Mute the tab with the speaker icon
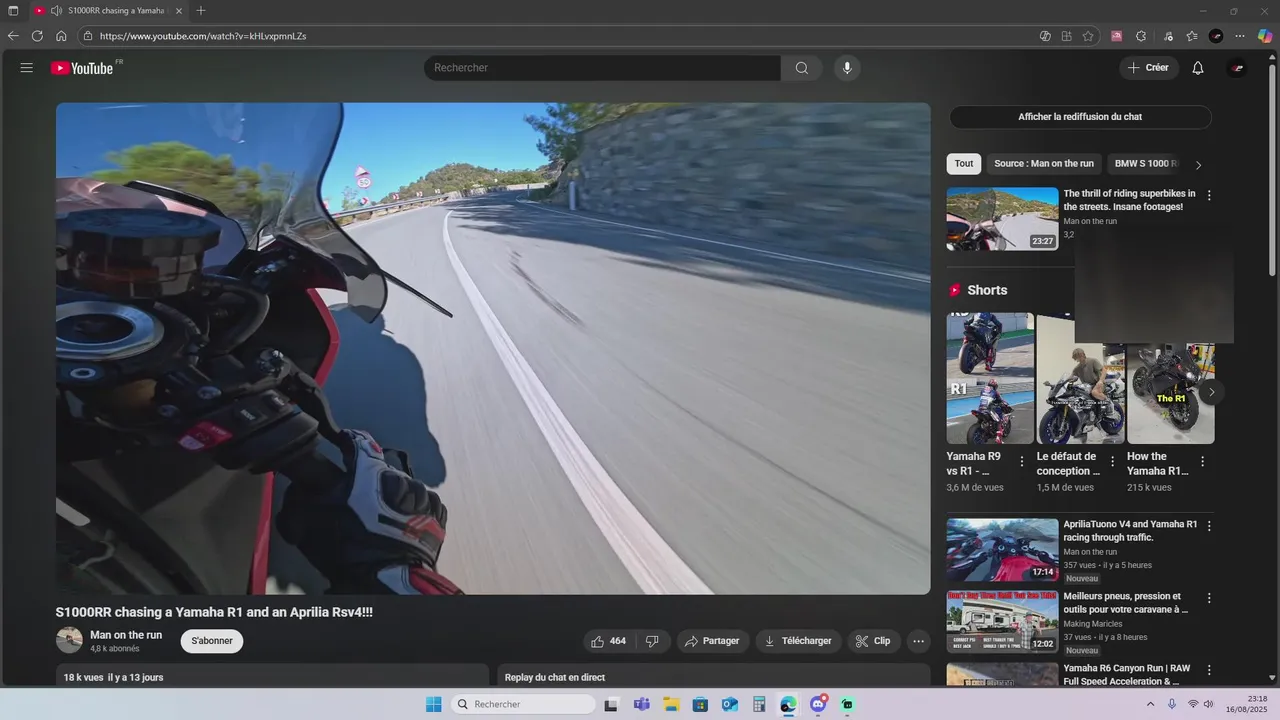Viewport: 1280px width, 720px height. [56, 11]
